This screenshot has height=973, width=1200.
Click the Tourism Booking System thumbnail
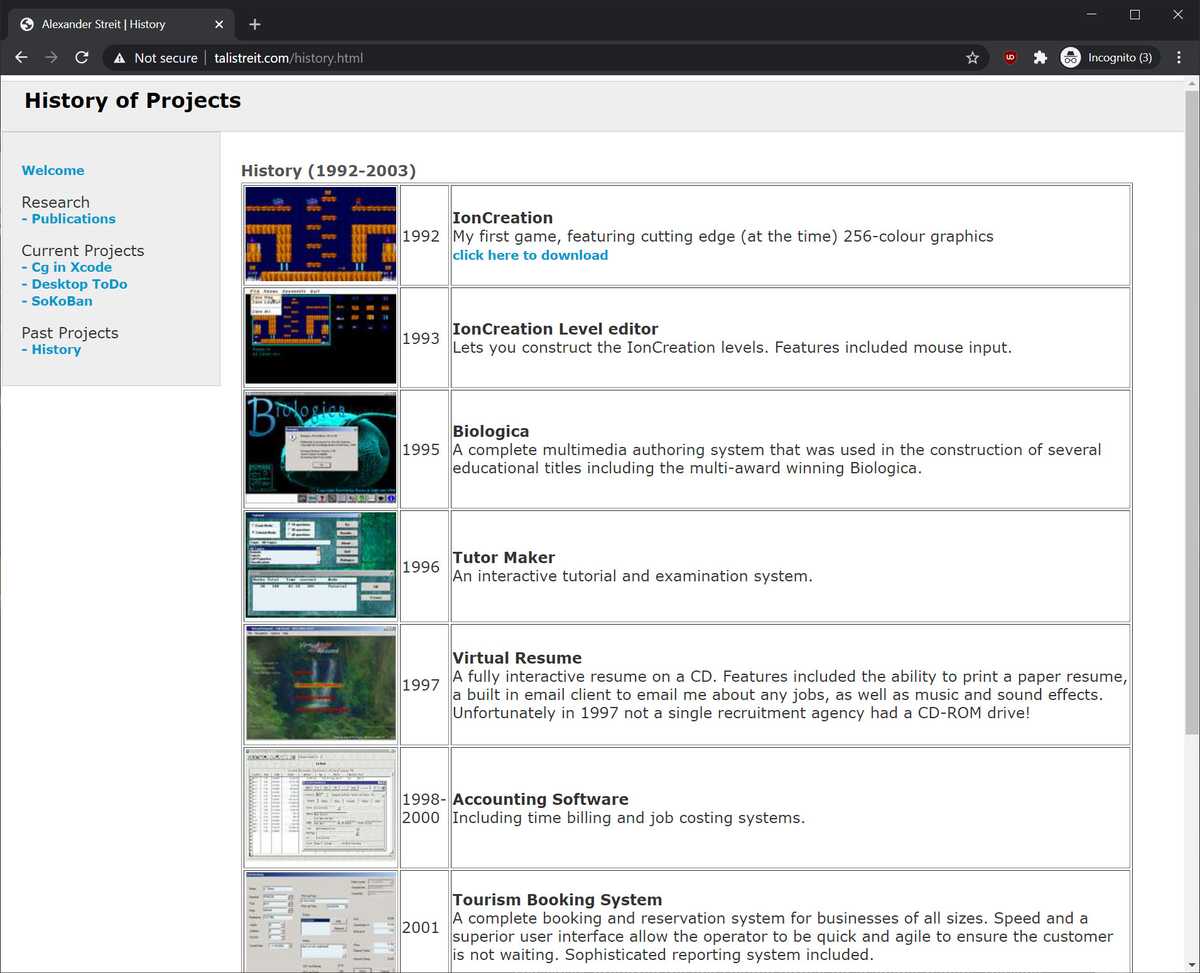(x=321, y=921)
